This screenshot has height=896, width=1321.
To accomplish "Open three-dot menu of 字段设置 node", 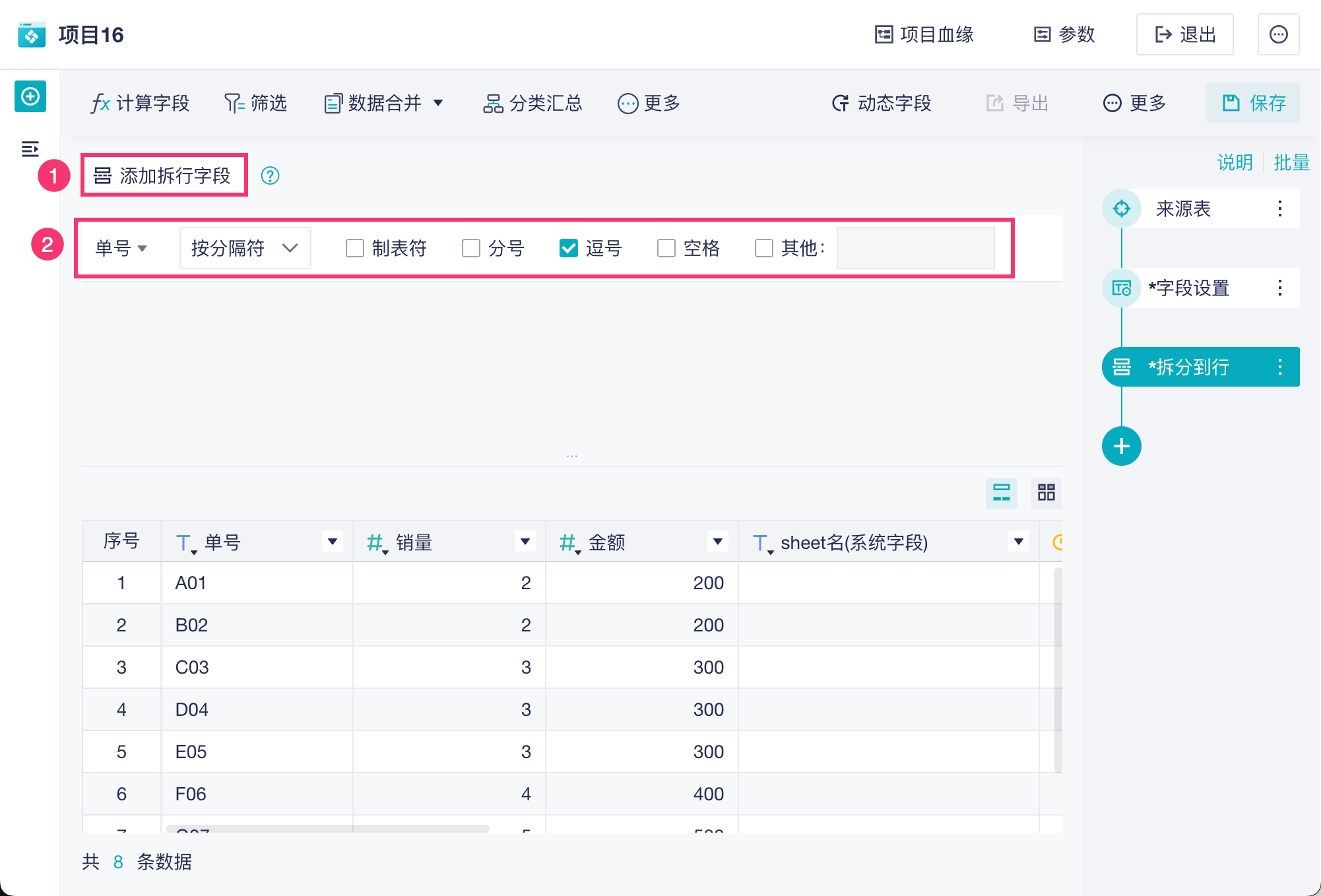I will click(1279, 288).
